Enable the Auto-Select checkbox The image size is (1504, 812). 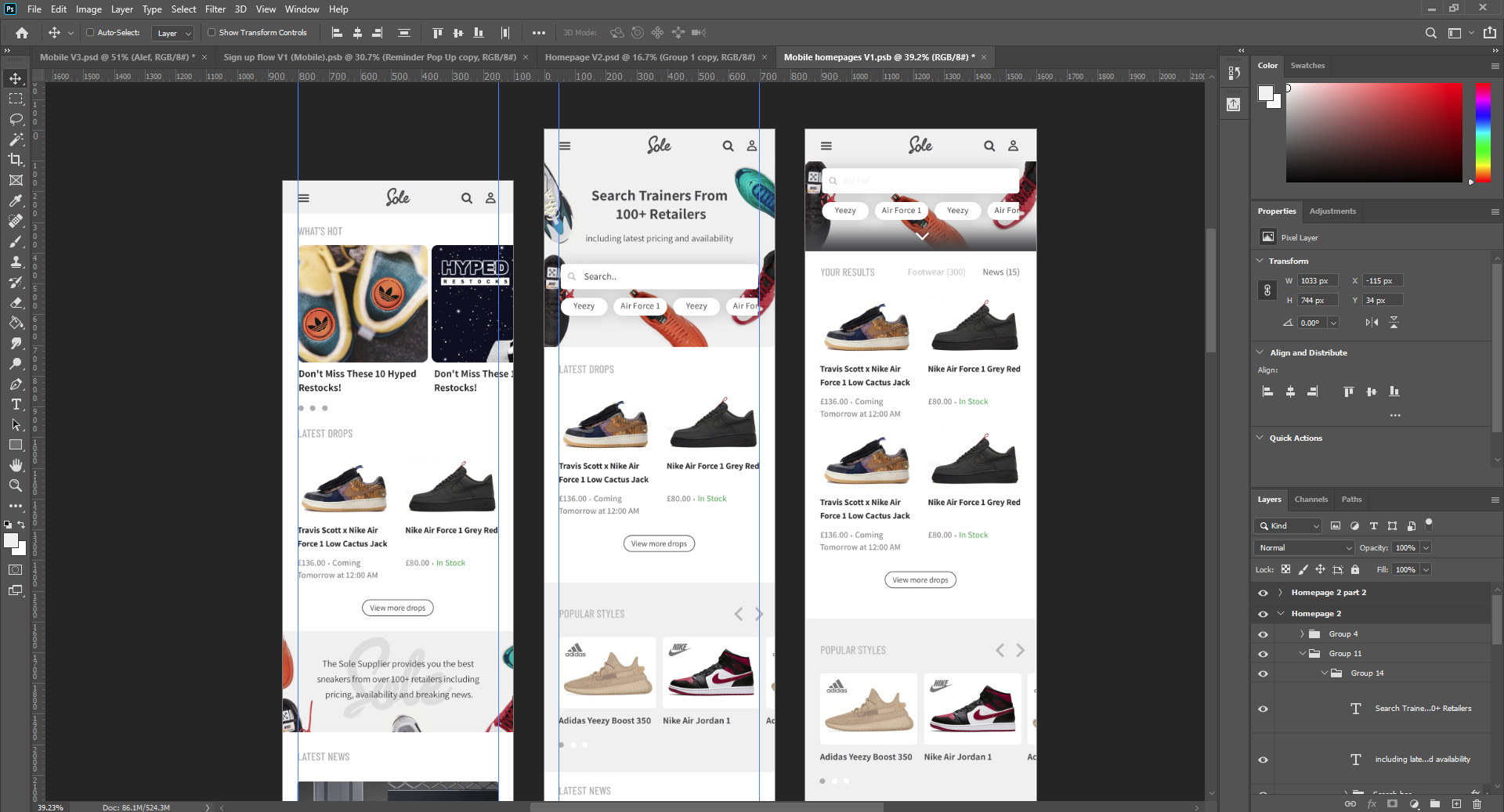(90, 33)
